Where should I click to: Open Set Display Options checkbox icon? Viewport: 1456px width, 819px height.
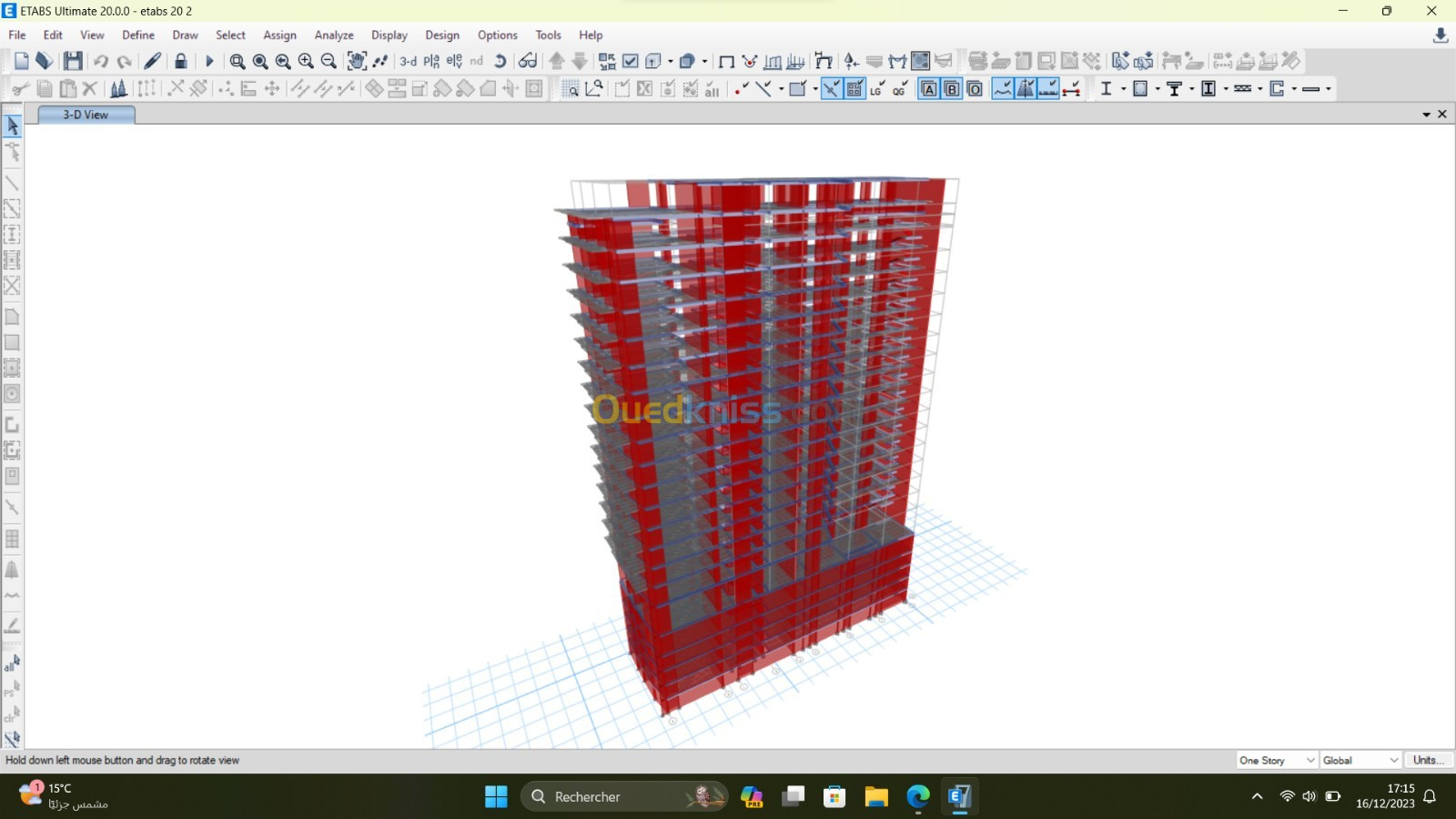(x=630, y=61)
